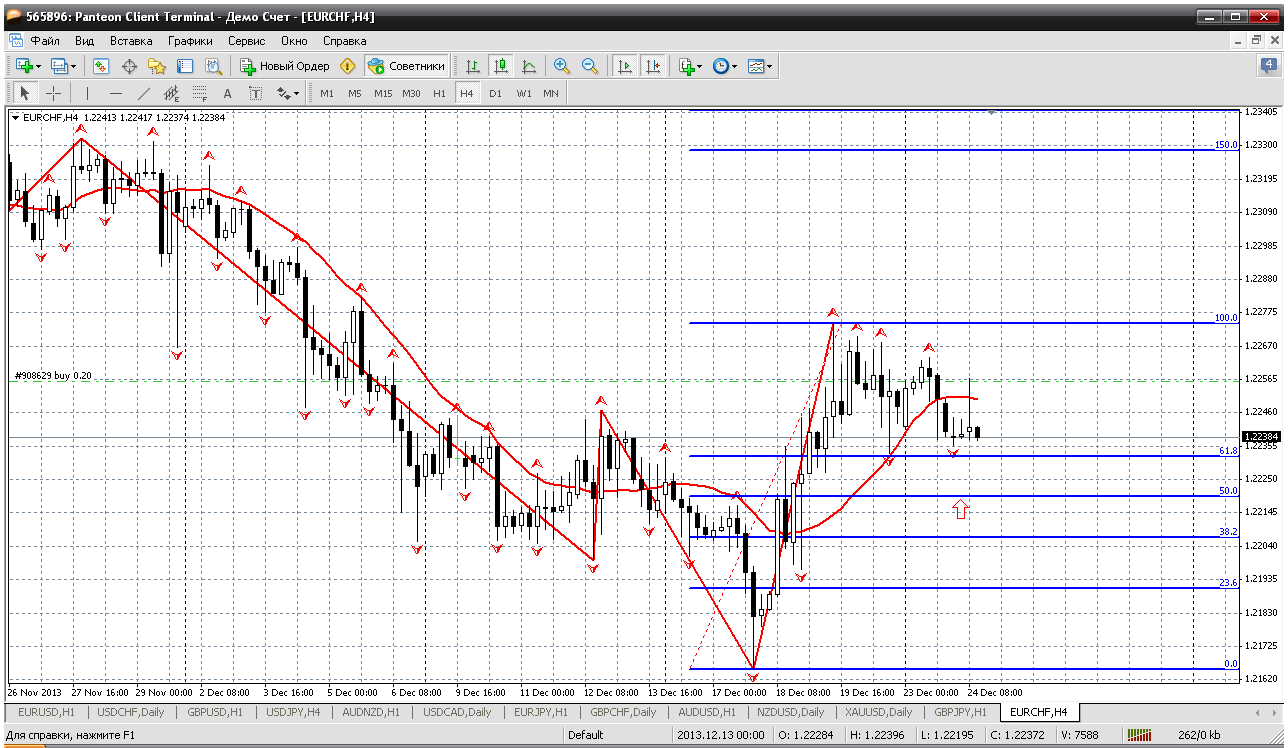Switch timeframe to M15
The width and height of the screenshot is (1288, 748).
tap(383, 93)
